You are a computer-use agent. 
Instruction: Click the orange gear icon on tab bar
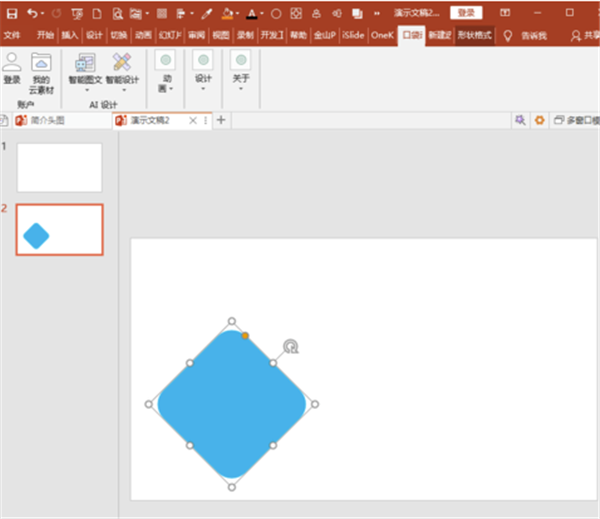540,120
